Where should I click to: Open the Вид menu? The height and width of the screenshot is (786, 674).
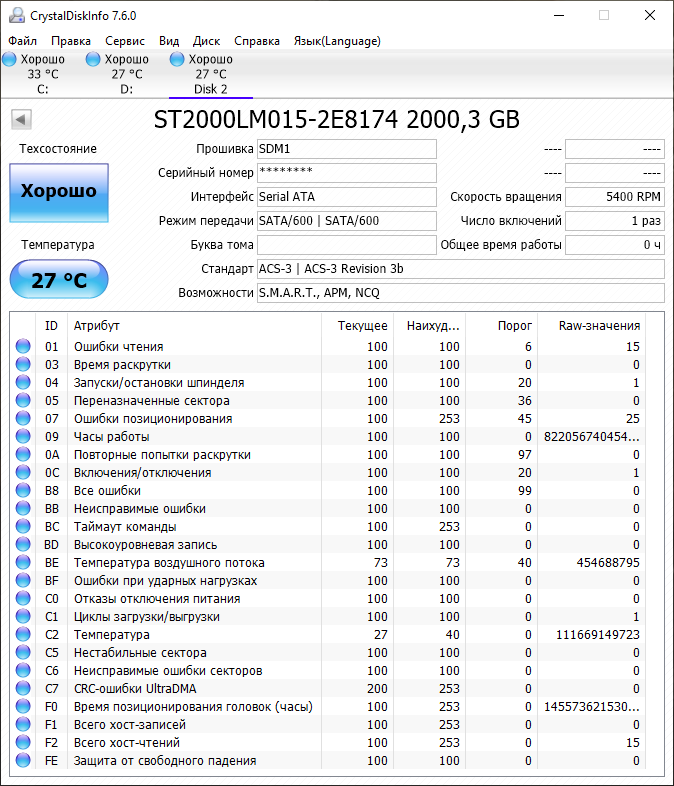pyautogui.click(x=169, y=41)
